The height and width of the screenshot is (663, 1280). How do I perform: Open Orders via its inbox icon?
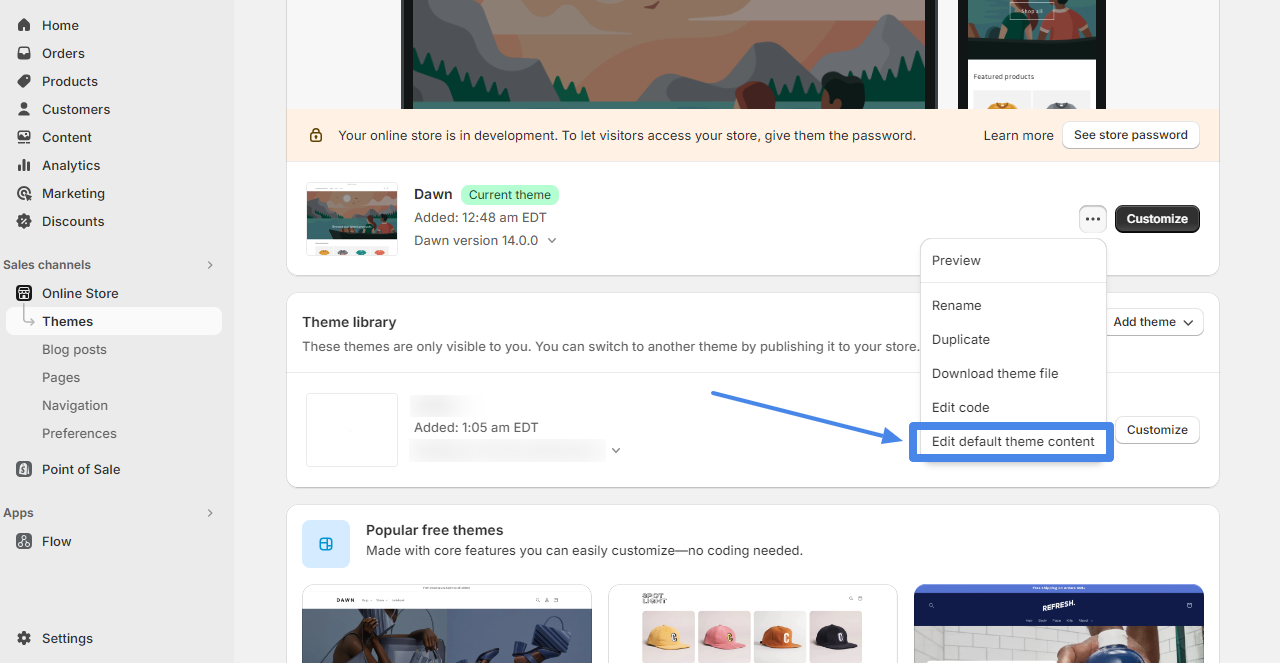point(24,53)
